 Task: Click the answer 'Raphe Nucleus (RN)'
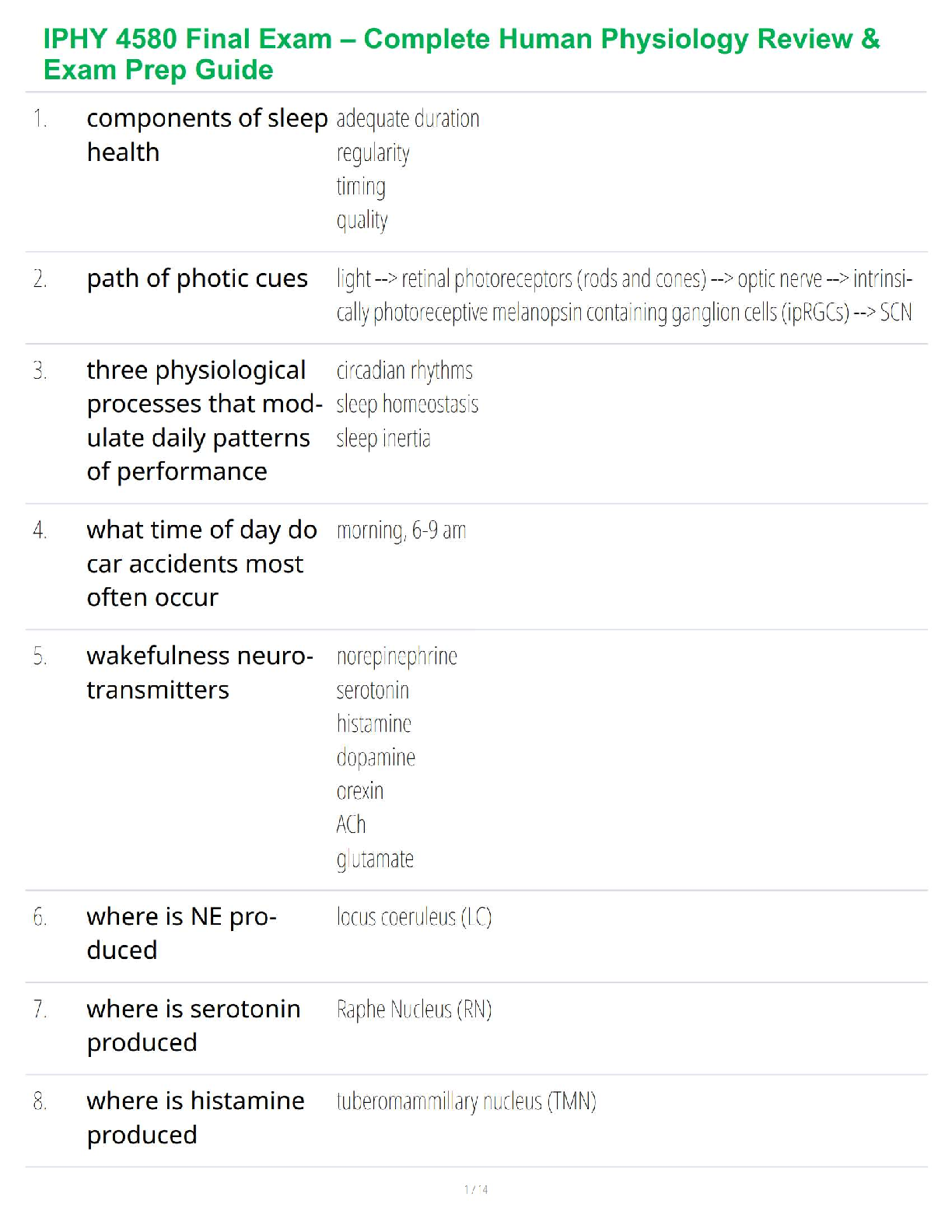click(414, 1010)
